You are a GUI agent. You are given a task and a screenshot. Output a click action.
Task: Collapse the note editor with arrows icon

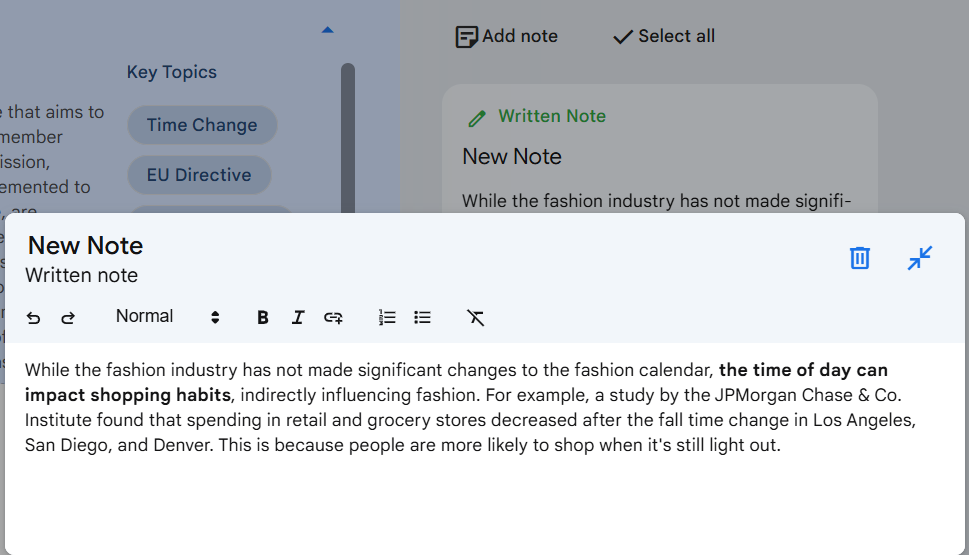(x=920, y=258)
